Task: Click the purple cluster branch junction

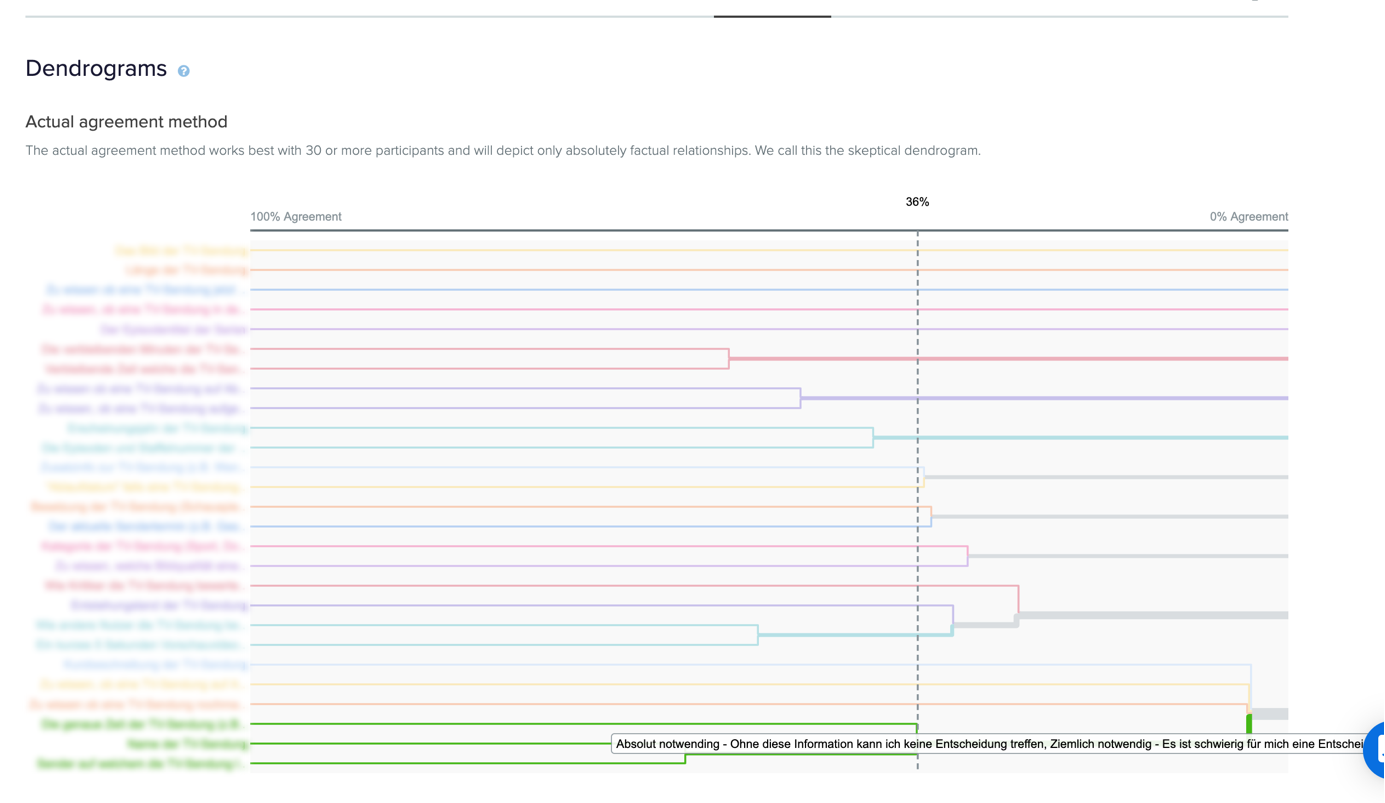Action: pos(801,398)
